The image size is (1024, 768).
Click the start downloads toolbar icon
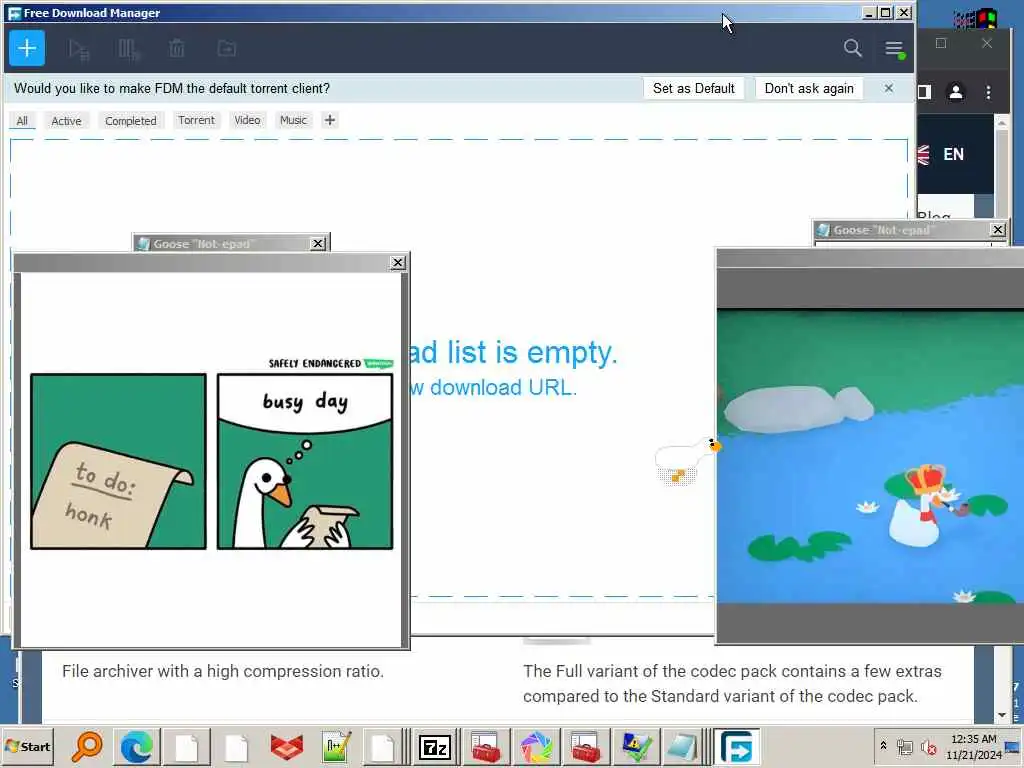[x=79, y=49]
